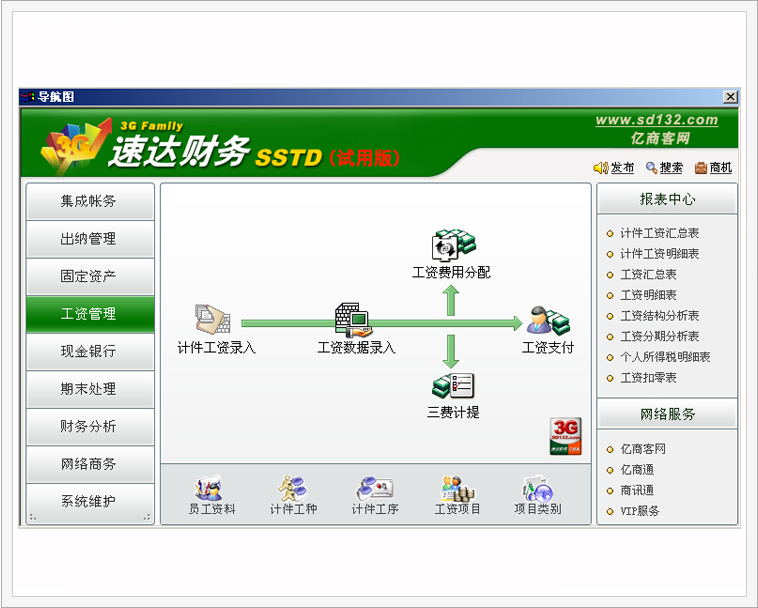Viewport: 758px width, 608px height.
Task: Click the 三费计提 label
Action: [x=453, y=412]
